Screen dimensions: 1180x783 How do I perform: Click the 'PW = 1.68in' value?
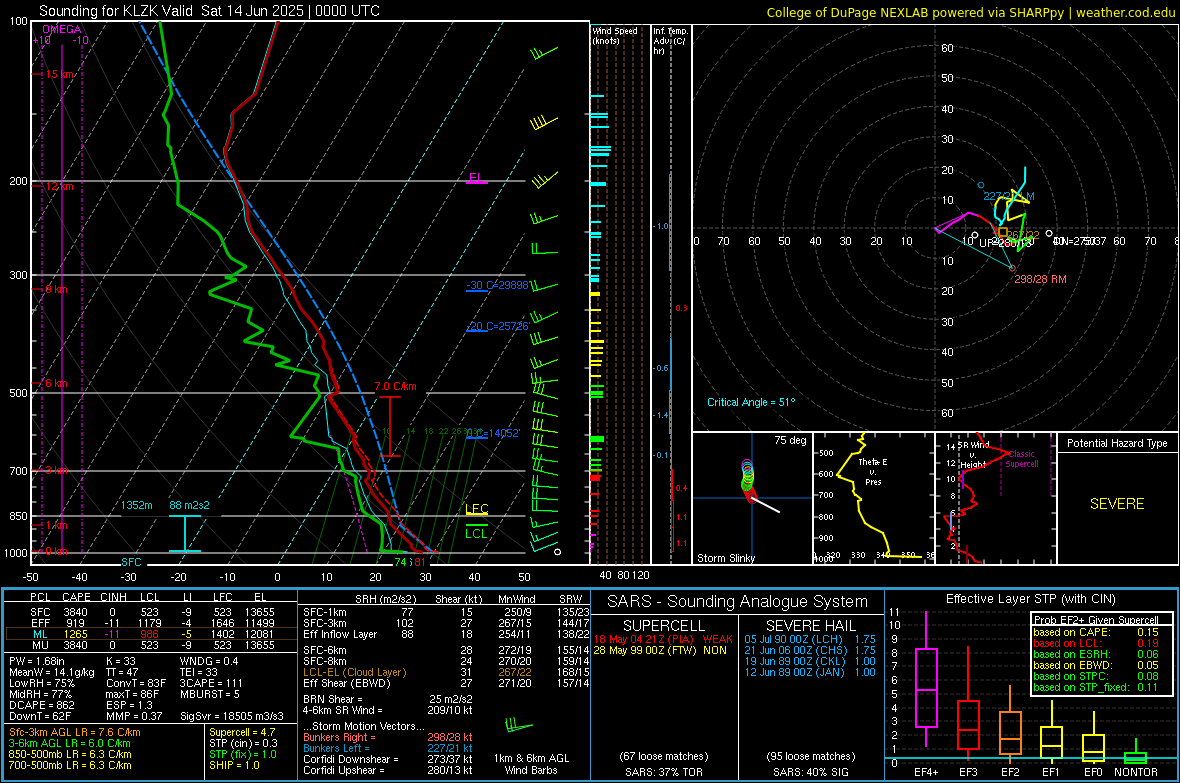pos(37,661)
